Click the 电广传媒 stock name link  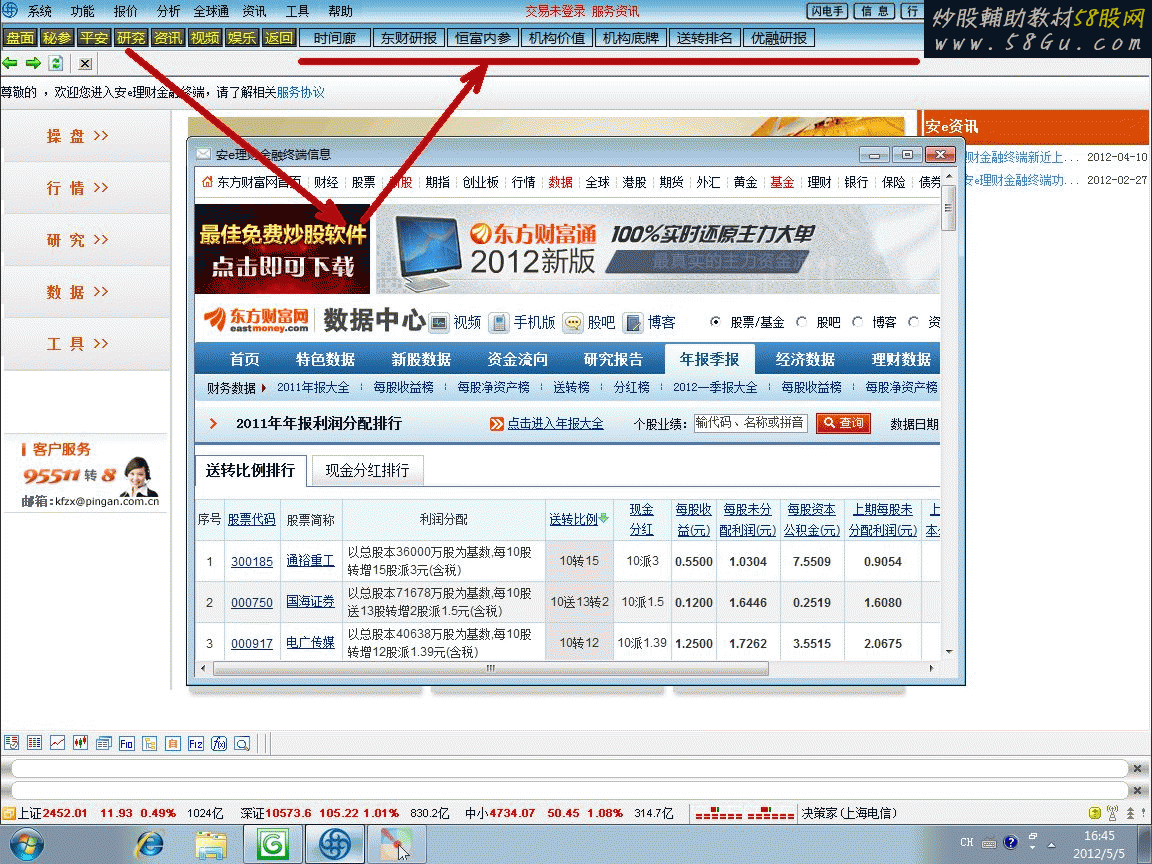[x=310, y=643]
